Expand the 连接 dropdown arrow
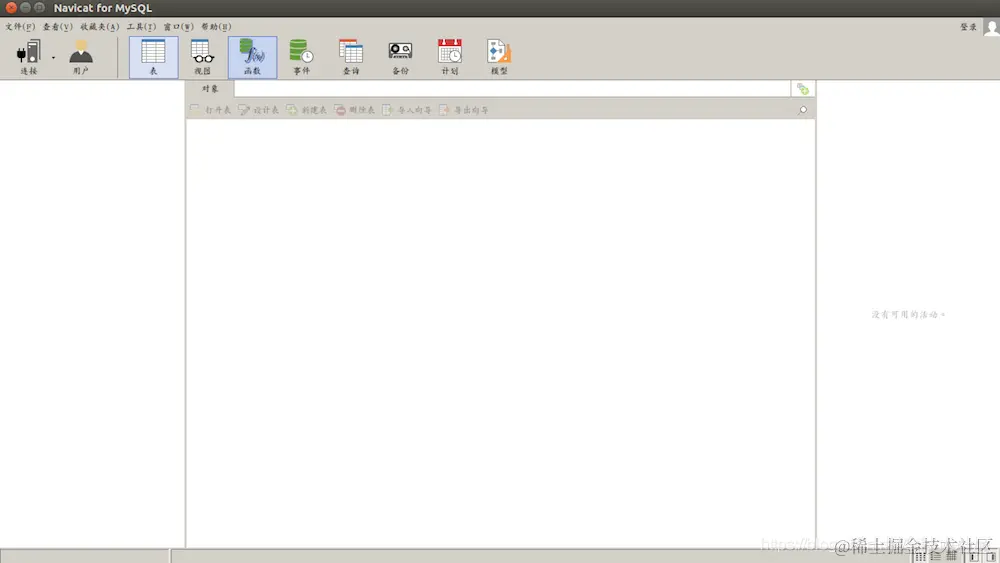Viewport: 1000px width, 563px height. tap(53, 58)
